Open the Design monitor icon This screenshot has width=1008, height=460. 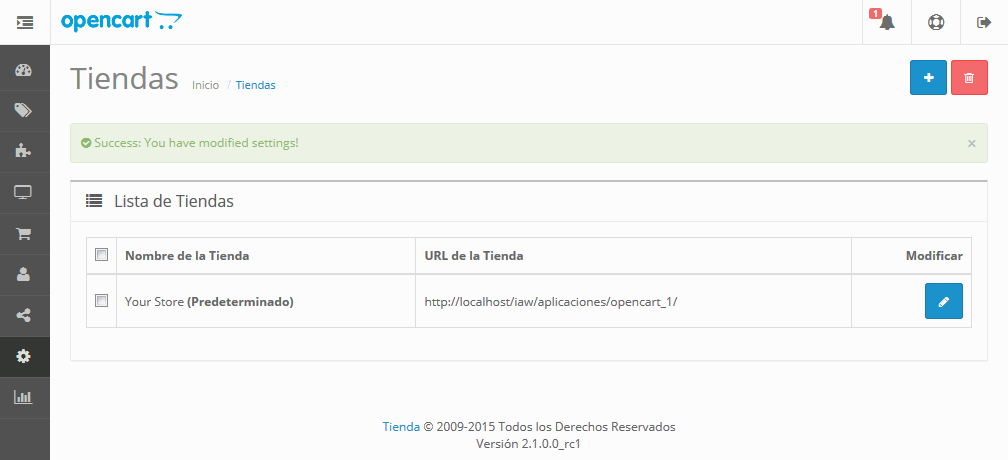[24, 193]
